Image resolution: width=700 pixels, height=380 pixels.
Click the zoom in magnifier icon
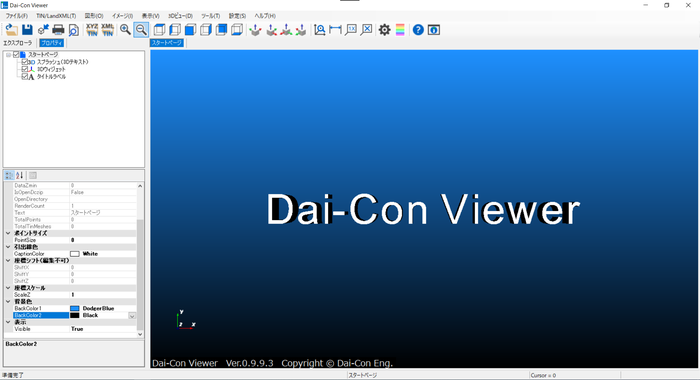click(125, 30)
